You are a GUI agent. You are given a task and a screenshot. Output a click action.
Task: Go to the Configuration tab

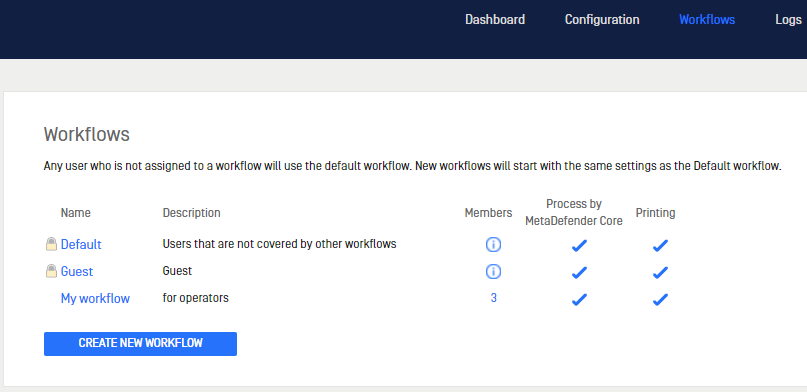coord(602,20)
